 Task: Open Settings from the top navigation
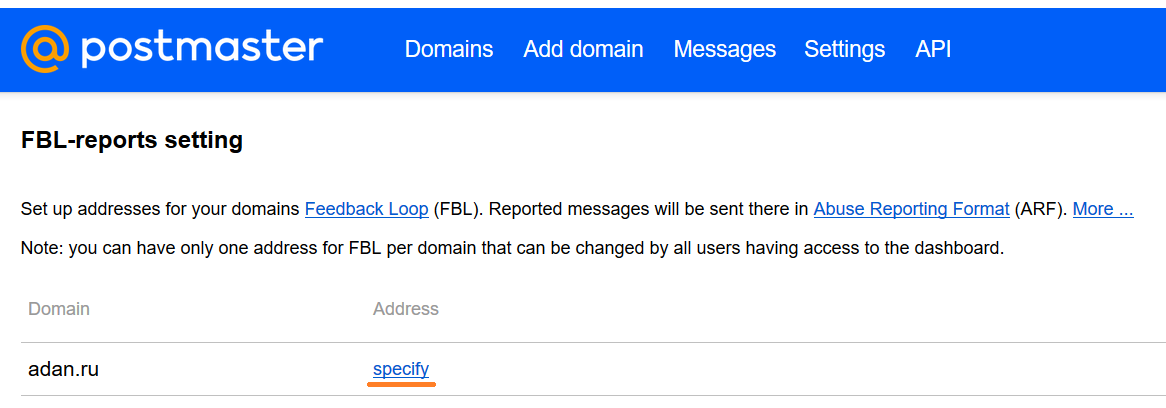coord(844,50)
